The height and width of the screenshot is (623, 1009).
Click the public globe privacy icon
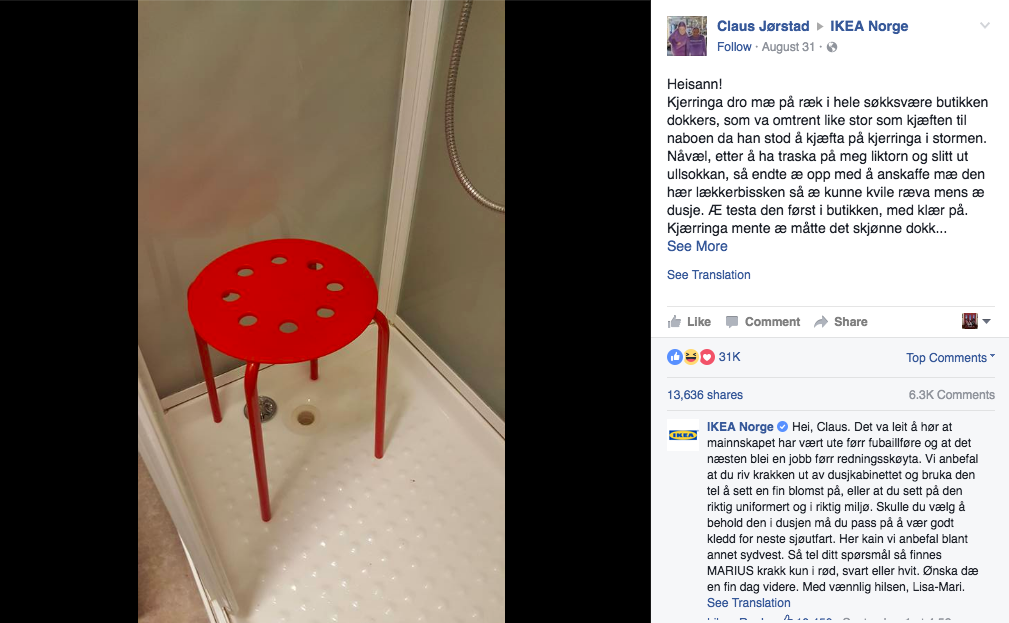click(x=832, y=47)
